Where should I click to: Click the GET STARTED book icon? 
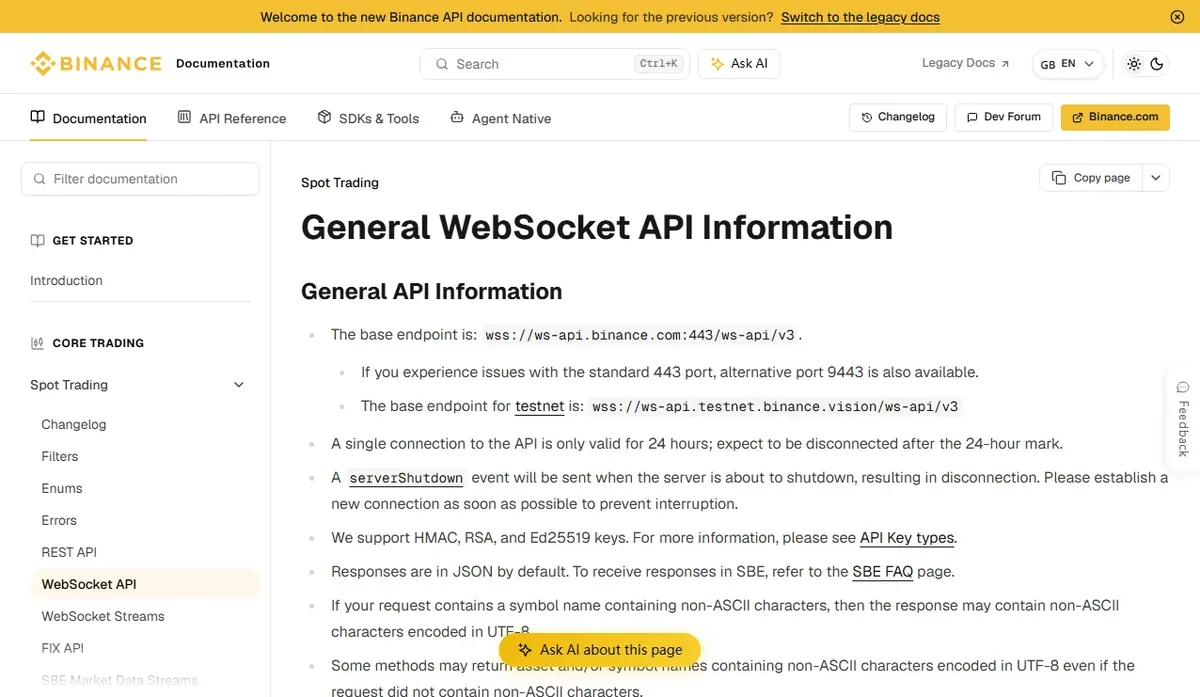[37, 240]
